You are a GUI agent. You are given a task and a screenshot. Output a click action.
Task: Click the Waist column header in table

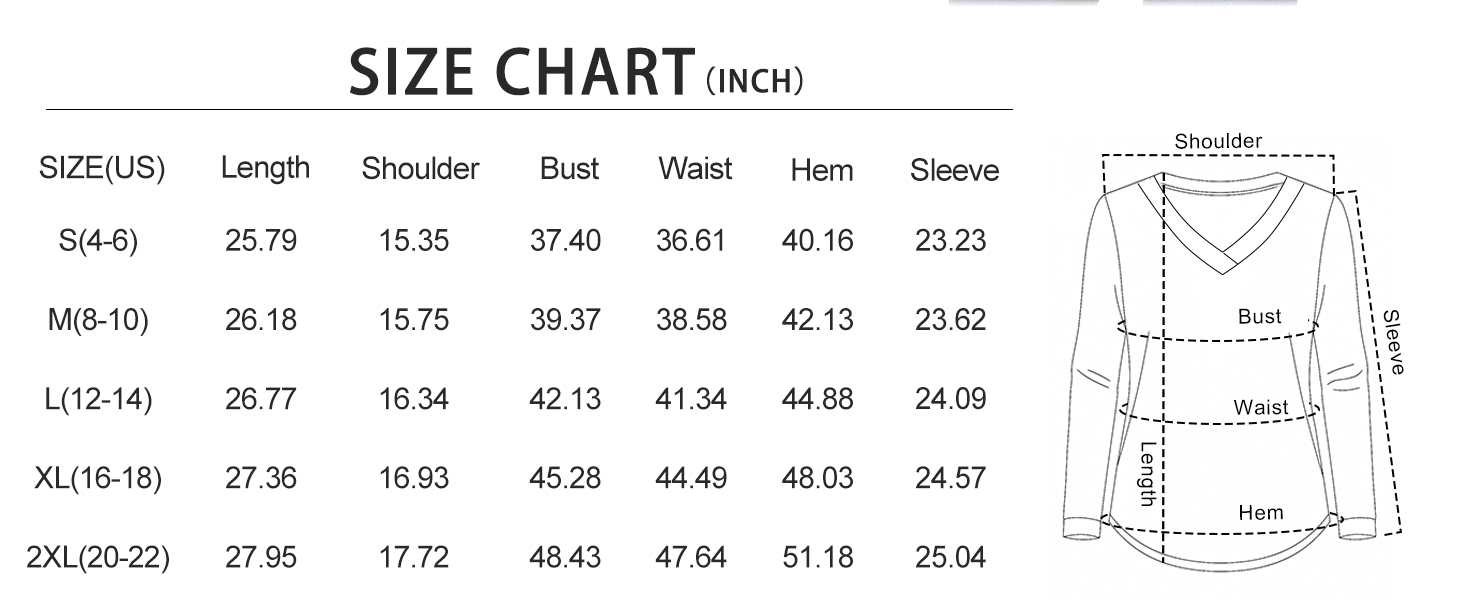pyautogui.click(x=695, y=169)
